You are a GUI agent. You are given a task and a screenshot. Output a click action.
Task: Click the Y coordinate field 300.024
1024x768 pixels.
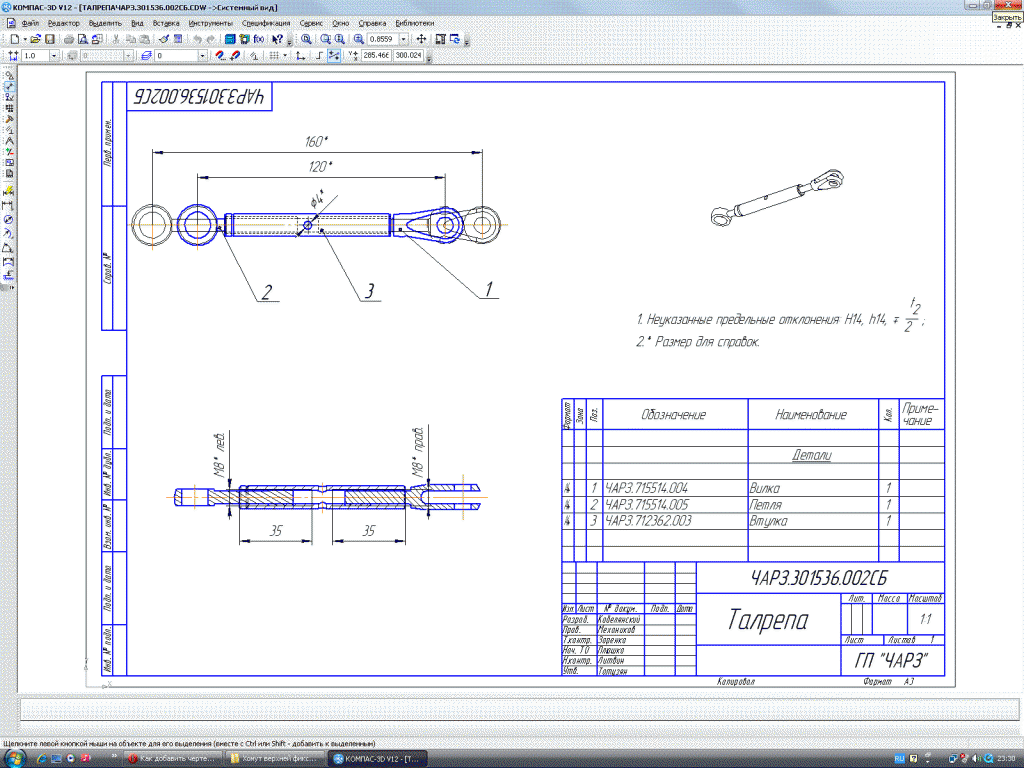[409, 56]
